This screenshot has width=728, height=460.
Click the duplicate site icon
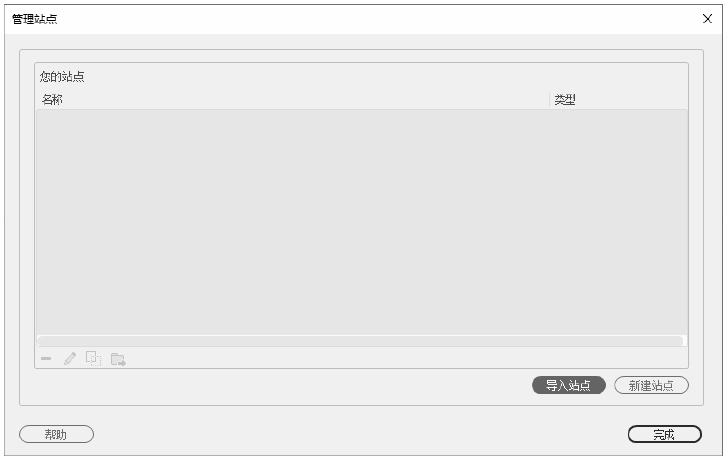(93, 358)
